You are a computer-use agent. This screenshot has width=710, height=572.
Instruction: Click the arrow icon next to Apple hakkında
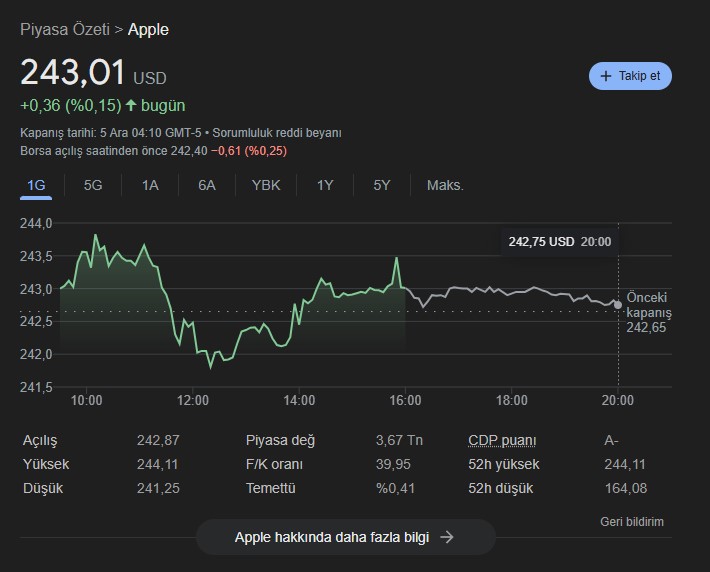coord(447,537)
